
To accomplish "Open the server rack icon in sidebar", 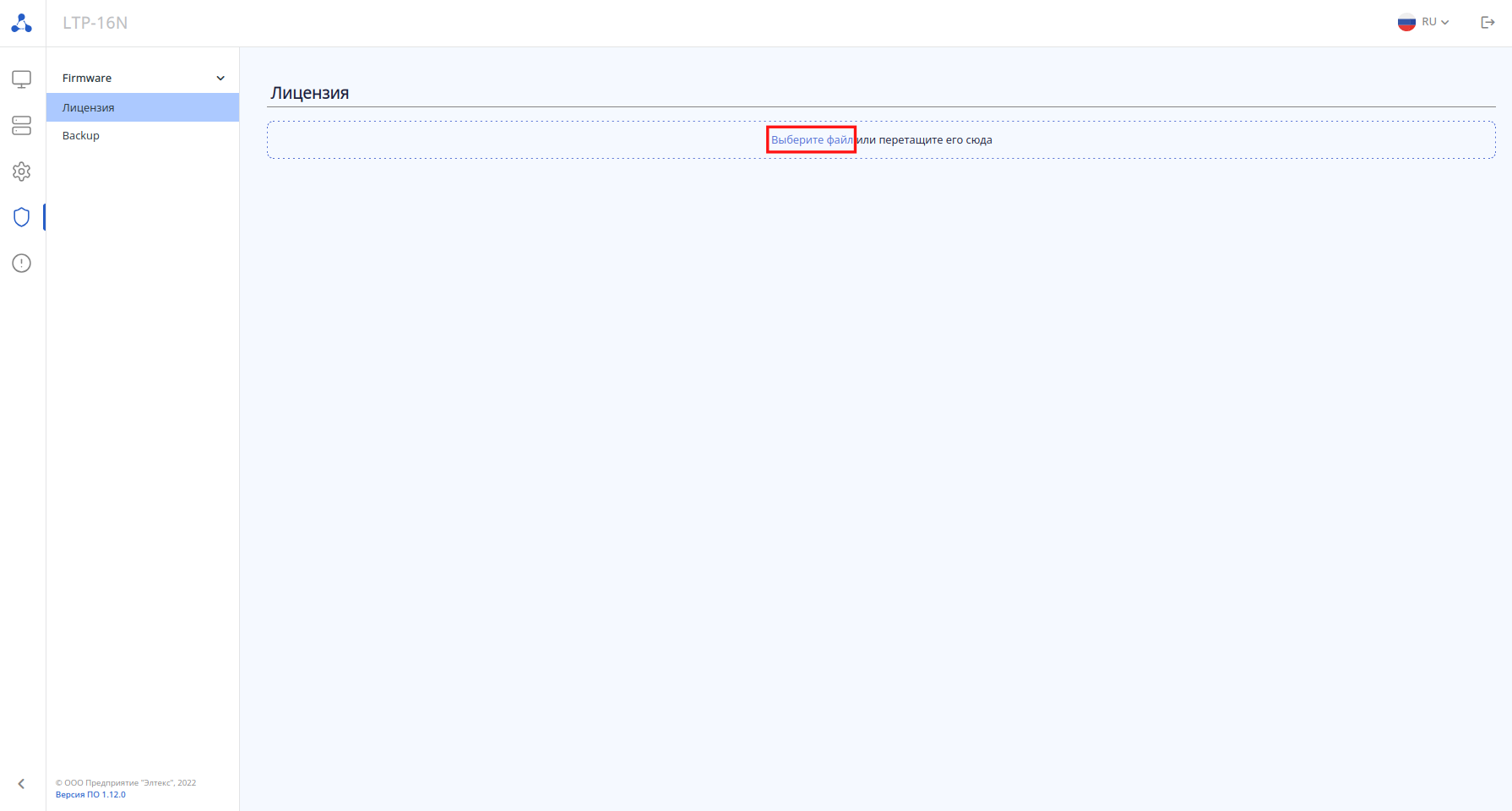I will pos(22,126).
